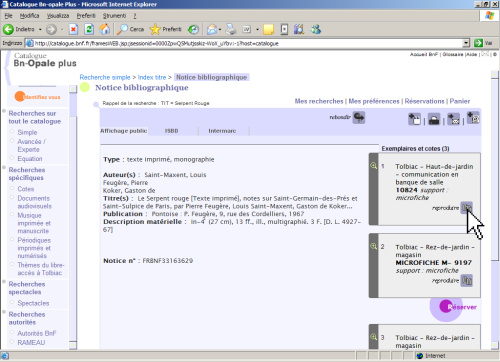
Task: Click in the address URL field
Action: point(248,43)
